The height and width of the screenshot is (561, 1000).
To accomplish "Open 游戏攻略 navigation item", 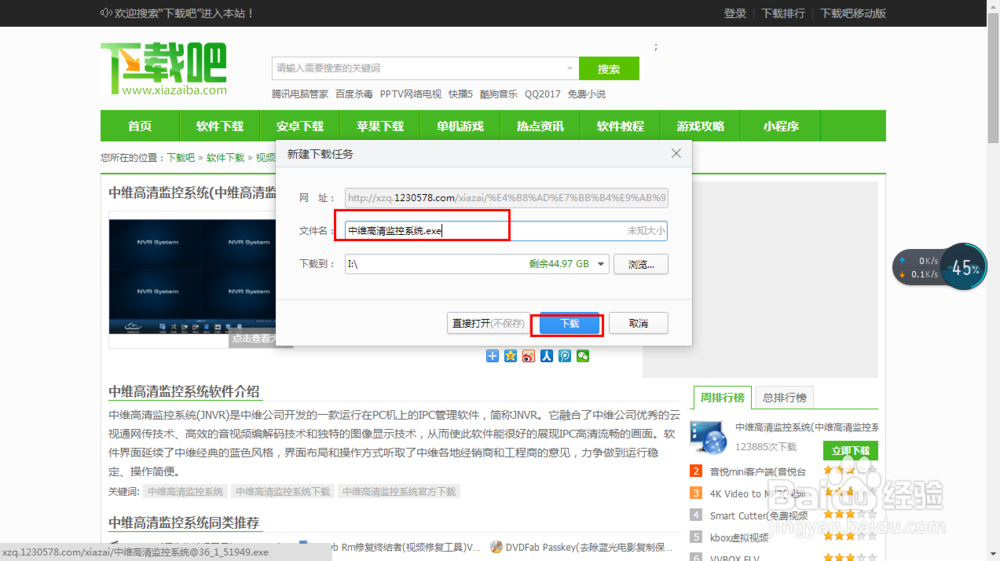I will click(700, 126).
